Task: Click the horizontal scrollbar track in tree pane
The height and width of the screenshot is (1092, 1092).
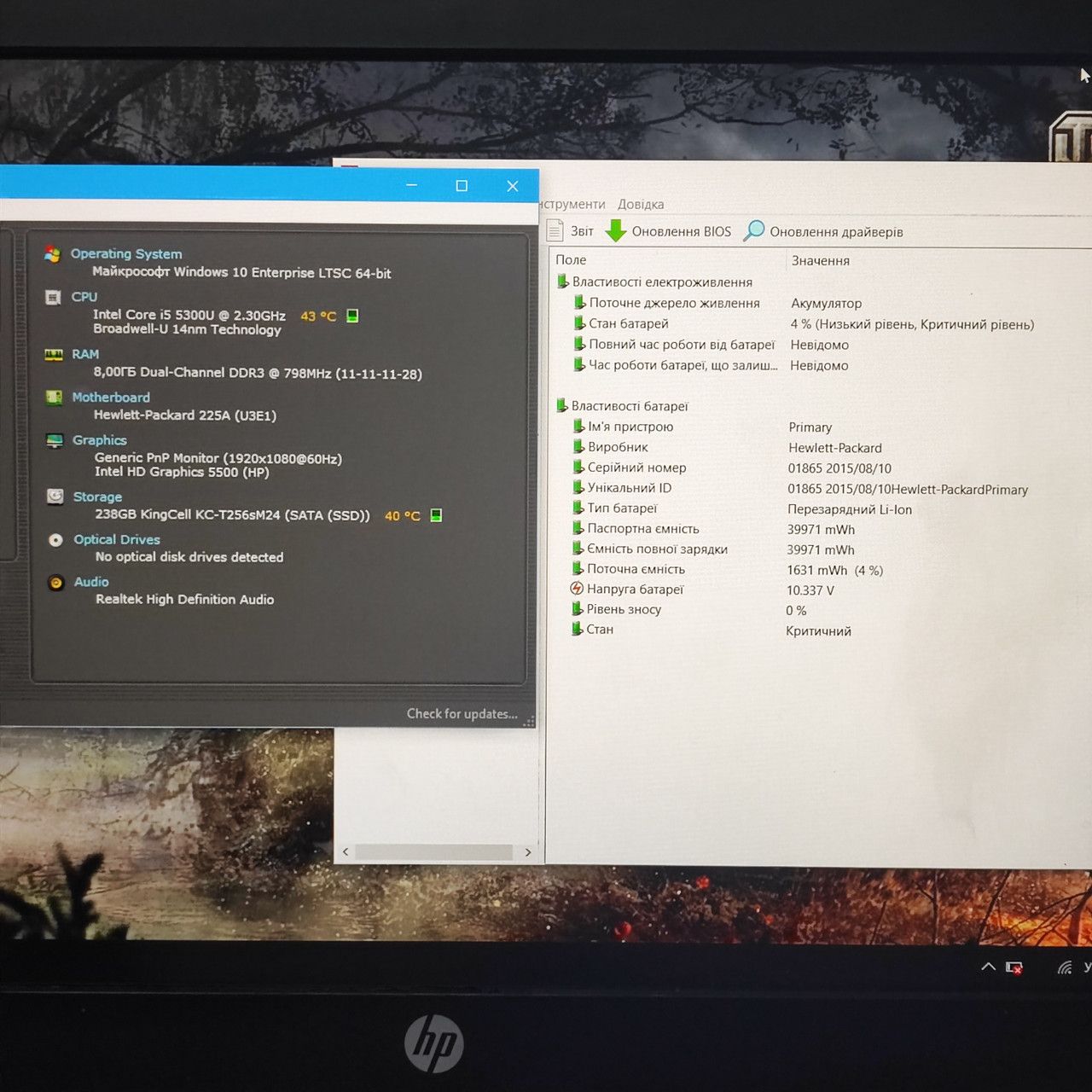Action: click(x=434, y=851)
